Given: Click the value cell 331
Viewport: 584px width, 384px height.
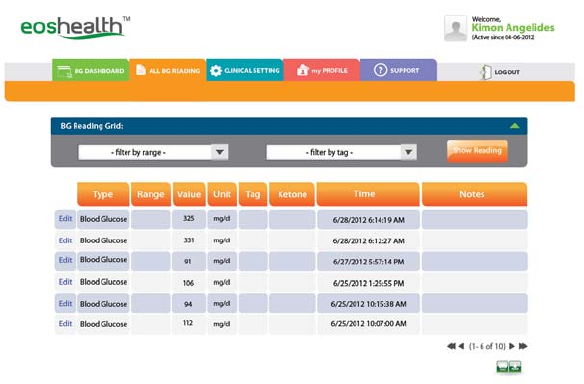Looking at the screenshot, I should 189,240.
